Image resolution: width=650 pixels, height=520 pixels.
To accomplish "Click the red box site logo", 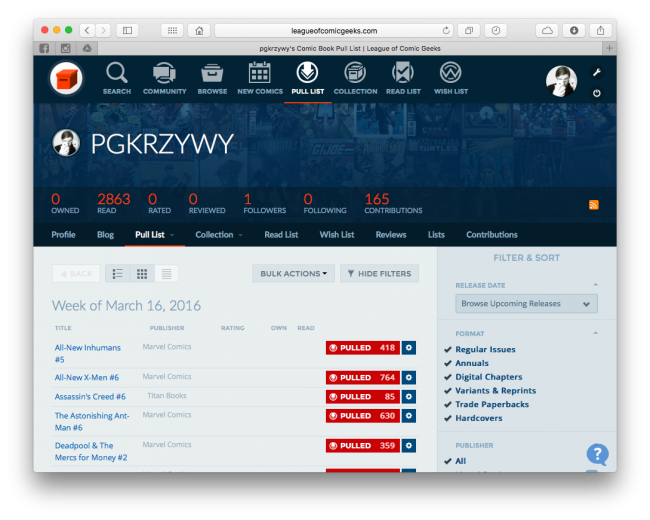I will (66, 78).
